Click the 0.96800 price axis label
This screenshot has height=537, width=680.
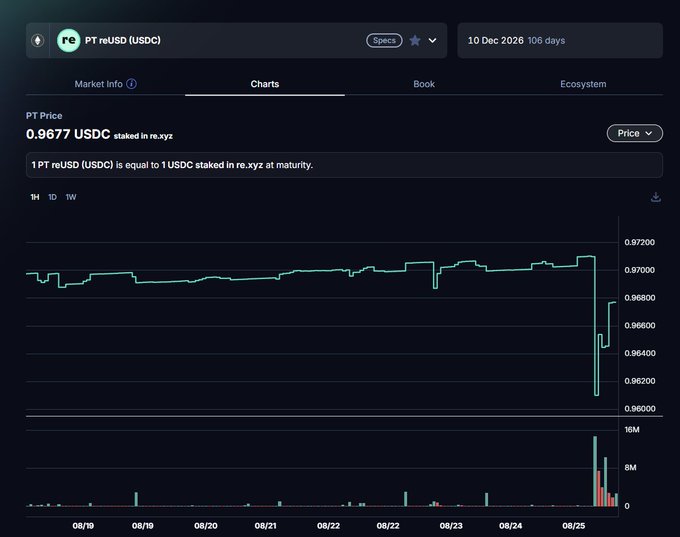(640, 298)
